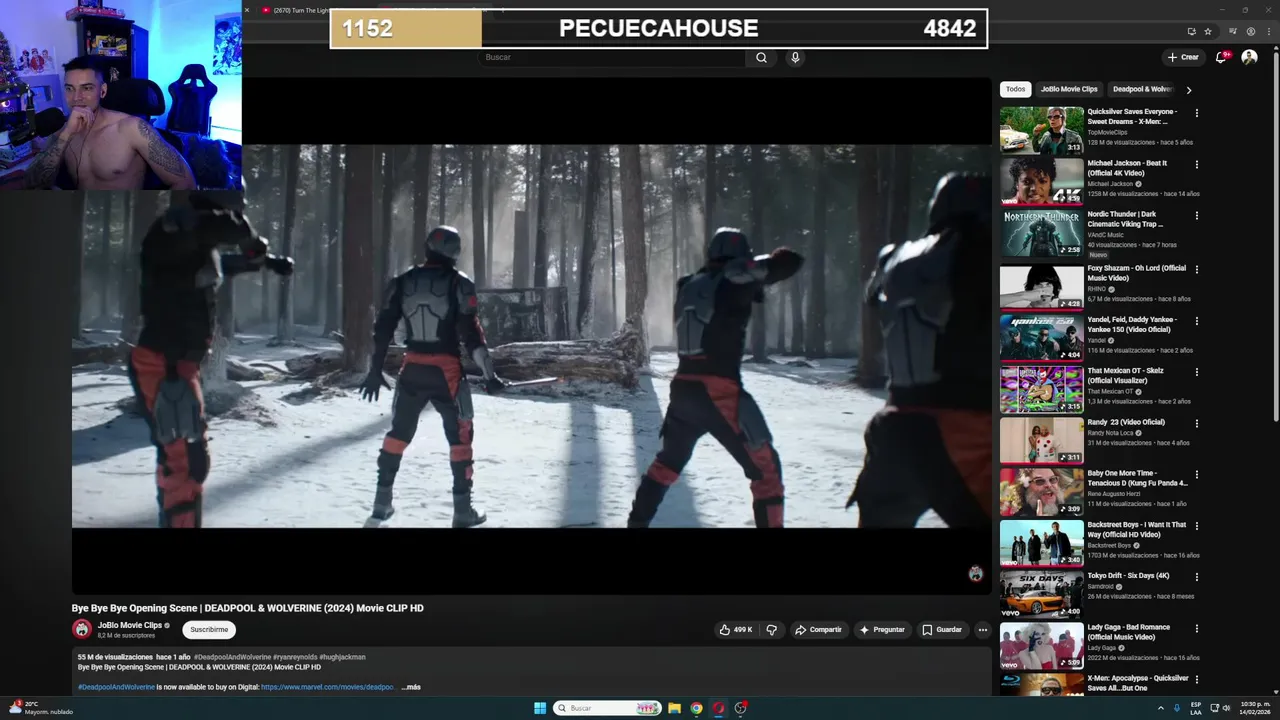
Task: Select the JoBlo Movie Clips filter chip
Action: point(1069,89)
